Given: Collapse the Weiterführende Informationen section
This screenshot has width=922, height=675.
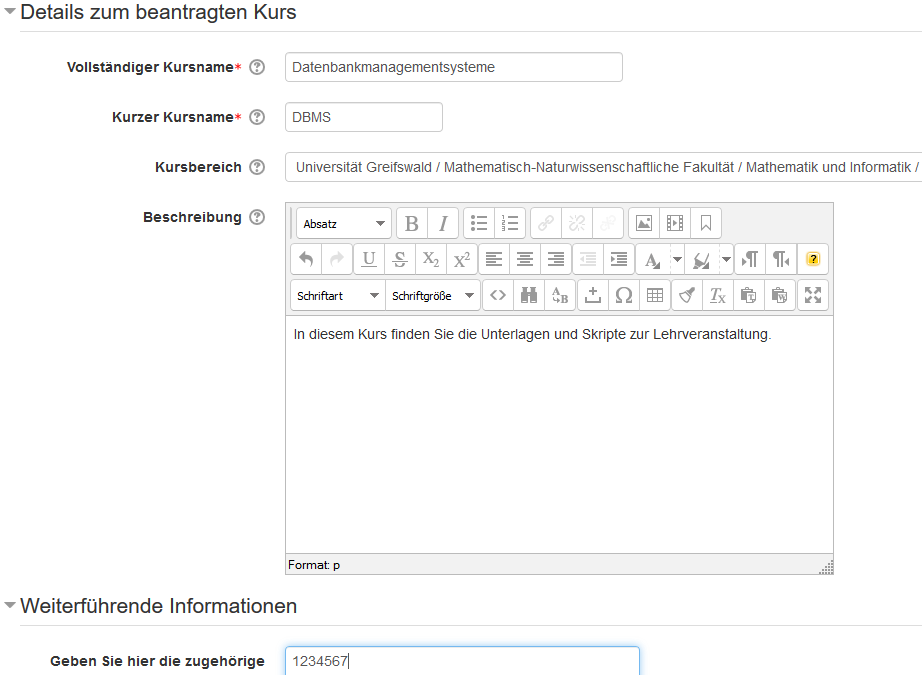Looking at the screenshot, I should (10, 606).
